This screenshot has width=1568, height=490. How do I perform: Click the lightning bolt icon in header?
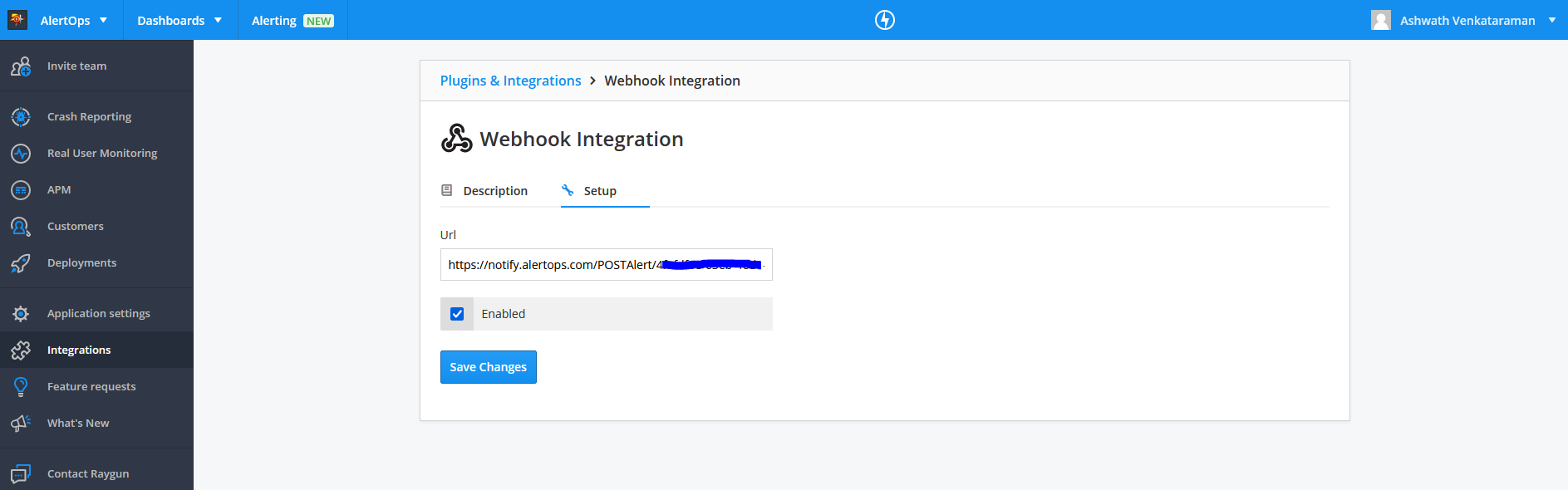point(885,20)
